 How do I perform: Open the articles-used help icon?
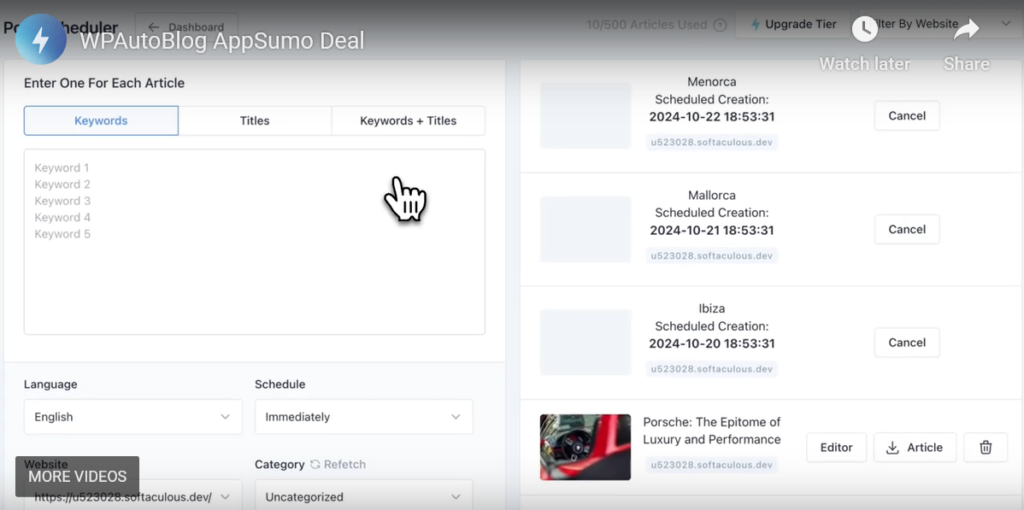click(720, 25)
